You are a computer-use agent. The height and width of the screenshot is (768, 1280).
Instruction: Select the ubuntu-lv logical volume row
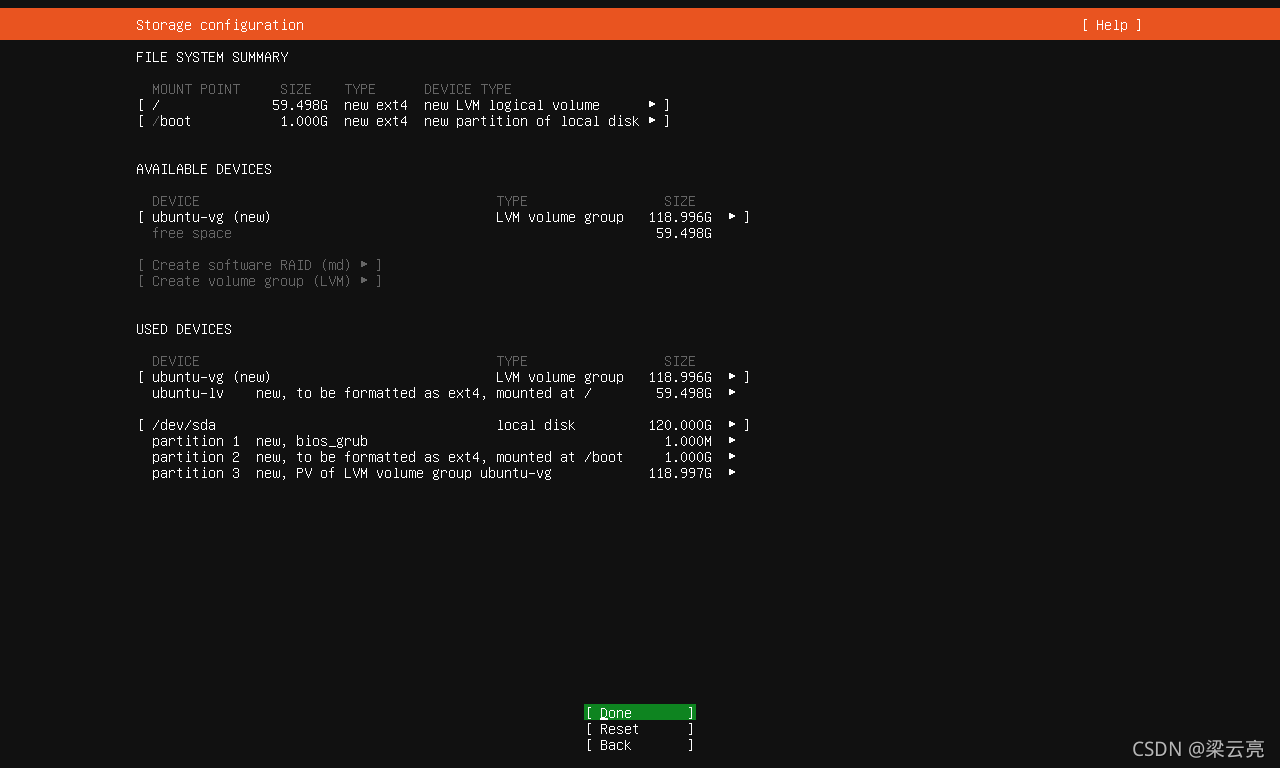click(444, 393)
